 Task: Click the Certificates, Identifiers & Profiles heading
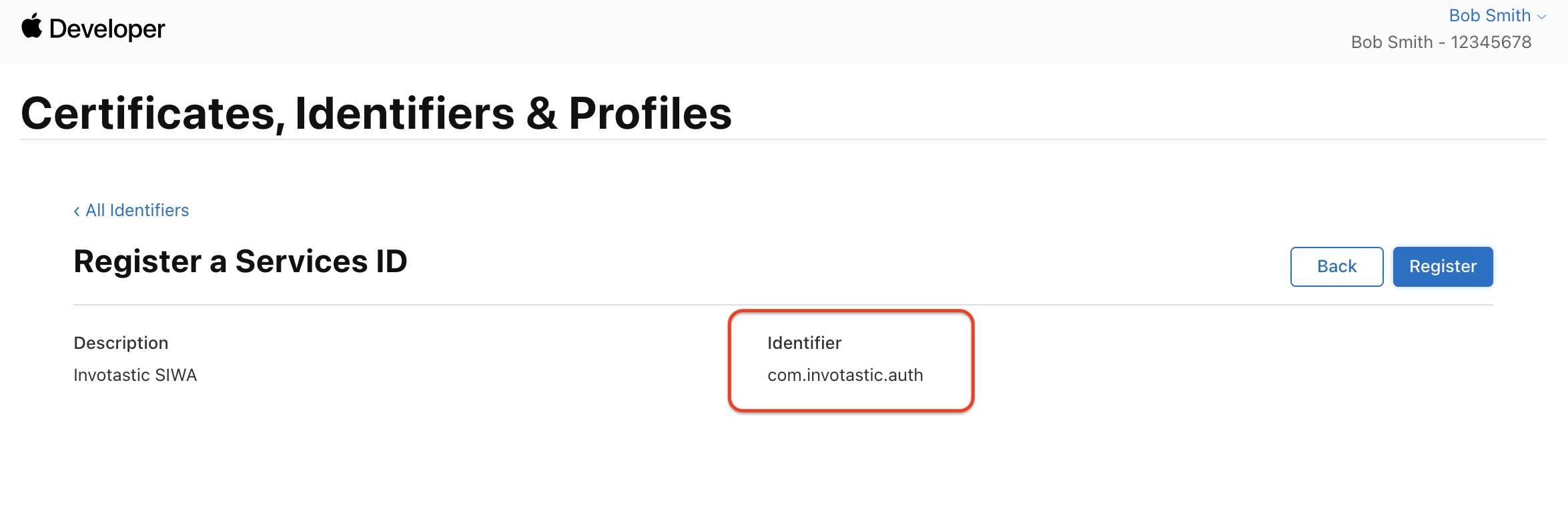[376, 113]
